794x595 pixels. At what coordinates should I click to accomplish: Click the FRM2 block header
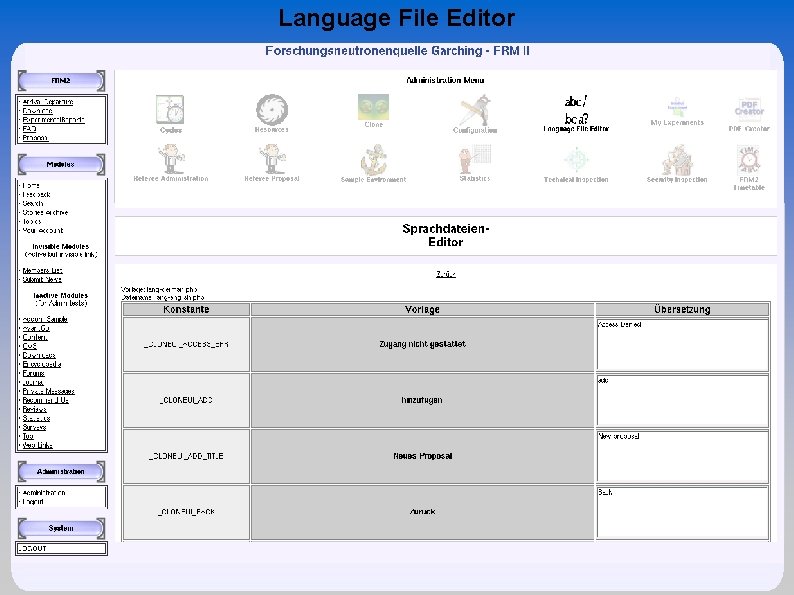click(x=61, y=81)
